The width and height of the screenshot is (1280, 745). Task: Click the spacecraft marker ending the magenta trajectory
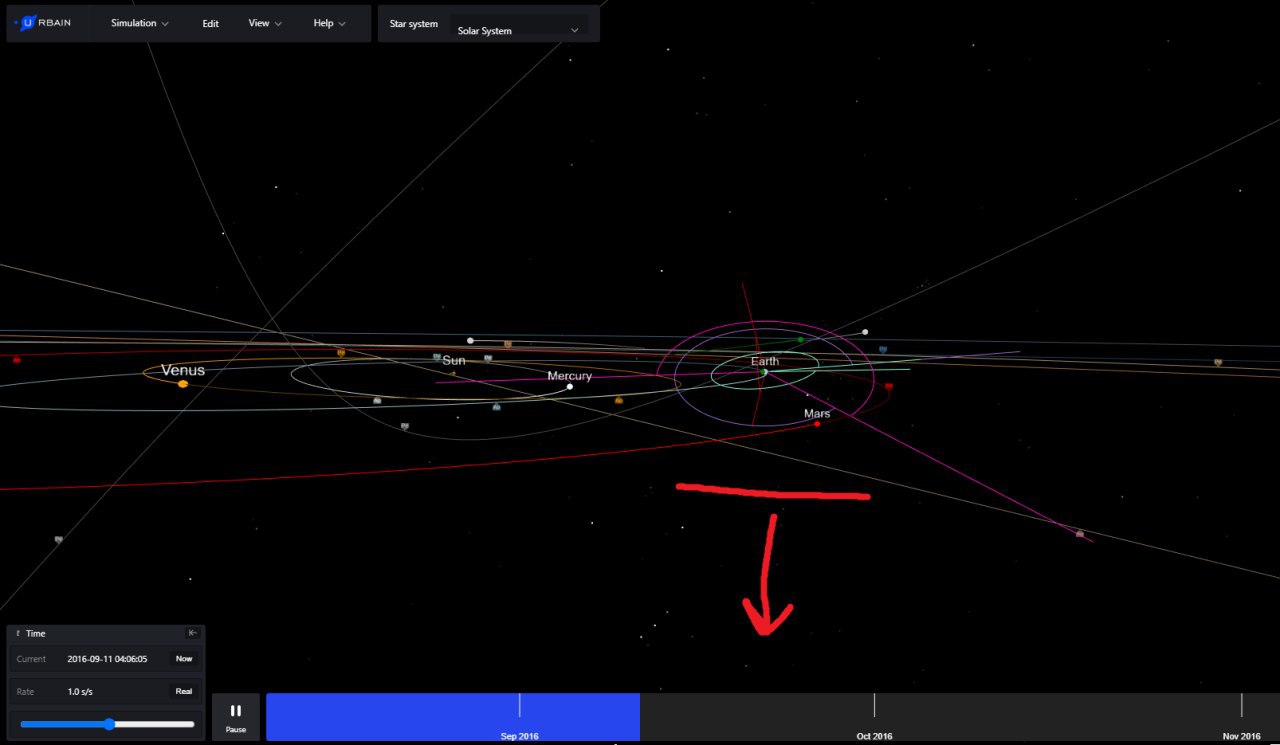click(x=1080, y=534)
